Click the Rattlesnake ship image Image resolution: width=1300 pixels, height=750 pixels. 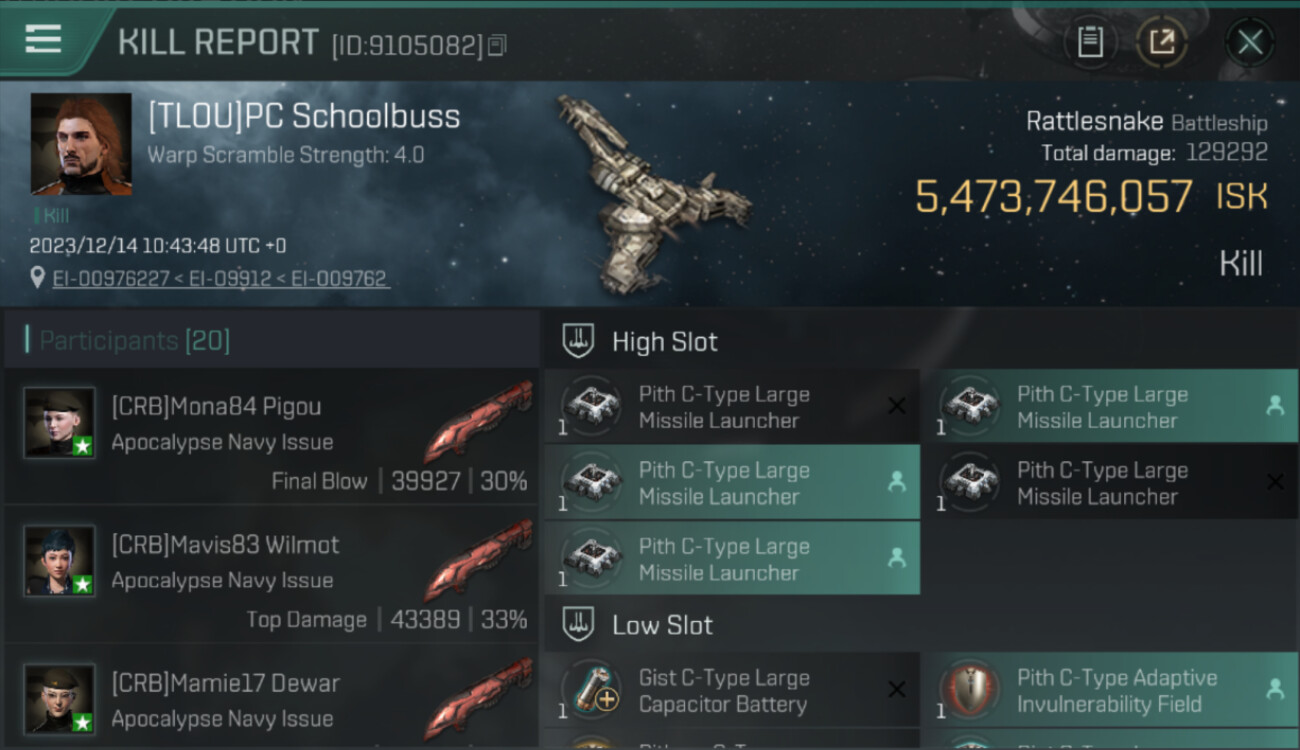(x=650, y=193)
